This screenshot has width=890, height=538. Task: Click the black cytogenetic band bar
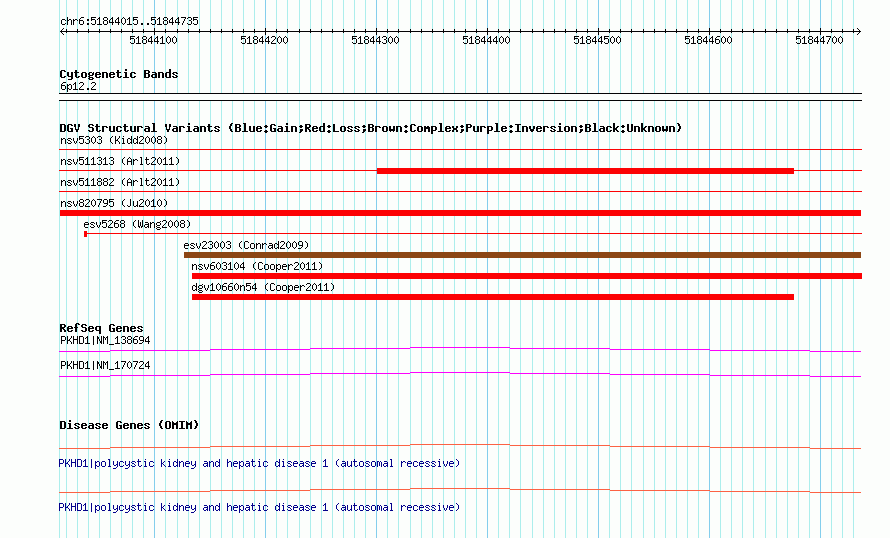[460, 97]
